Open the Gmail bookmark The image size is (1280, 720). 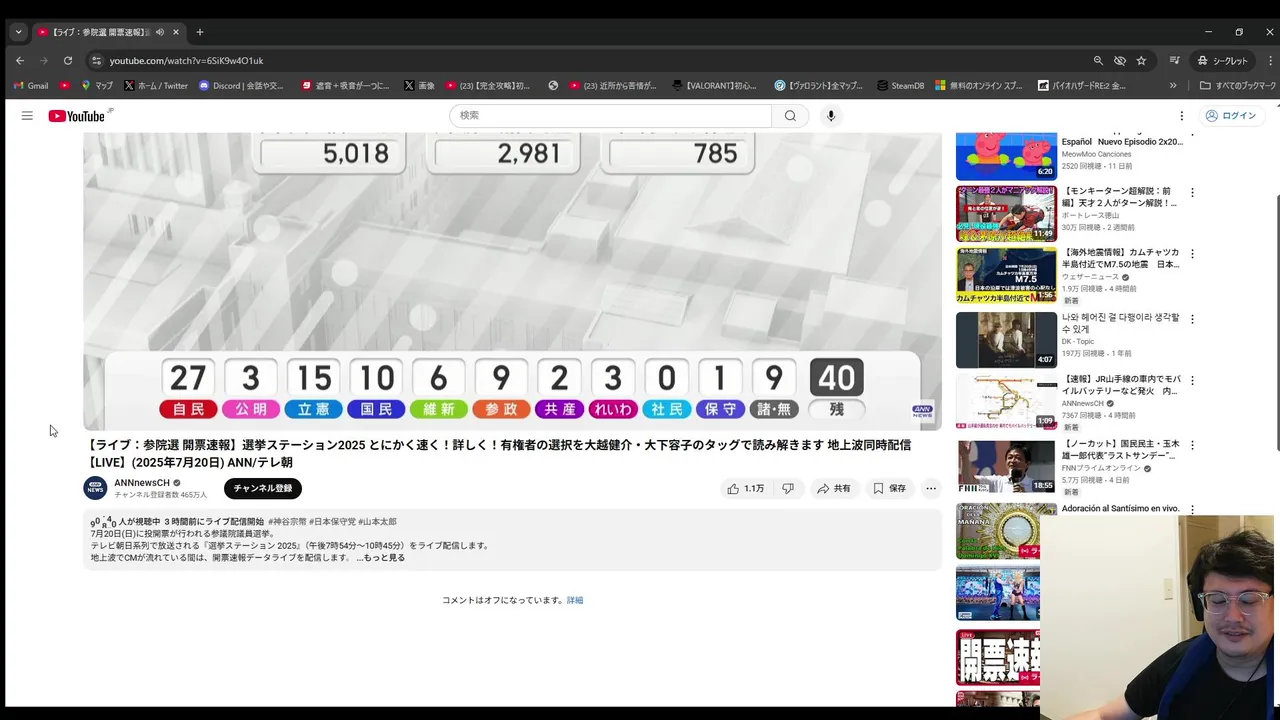[30, 86]
